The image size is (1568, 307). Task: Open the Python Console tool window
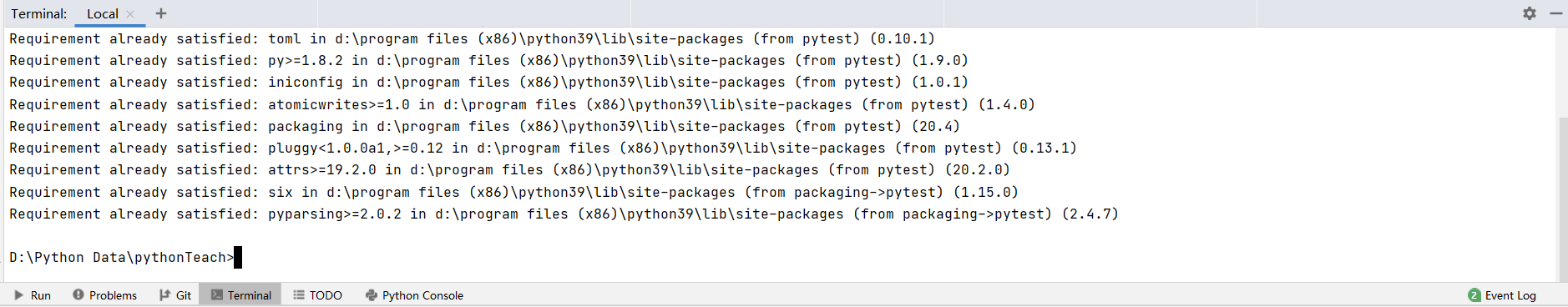click(415, 295)
